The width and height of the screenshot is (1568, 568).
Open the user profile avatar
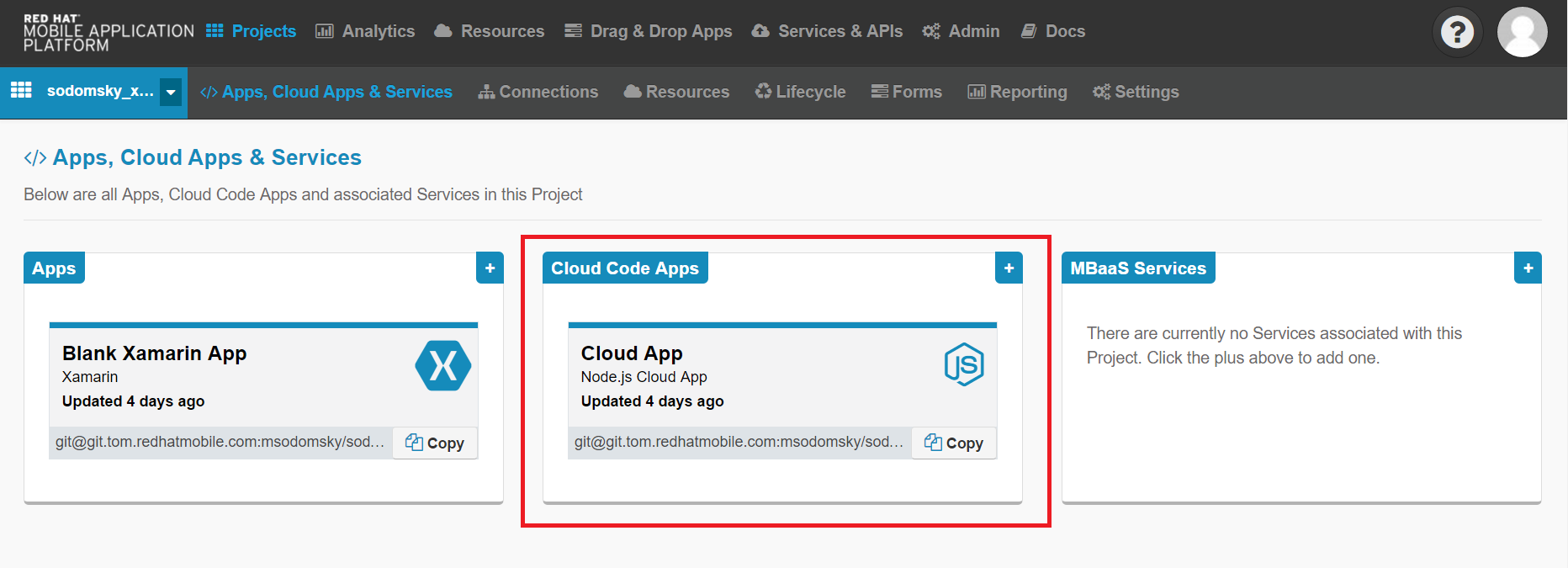pos(1523,32)
